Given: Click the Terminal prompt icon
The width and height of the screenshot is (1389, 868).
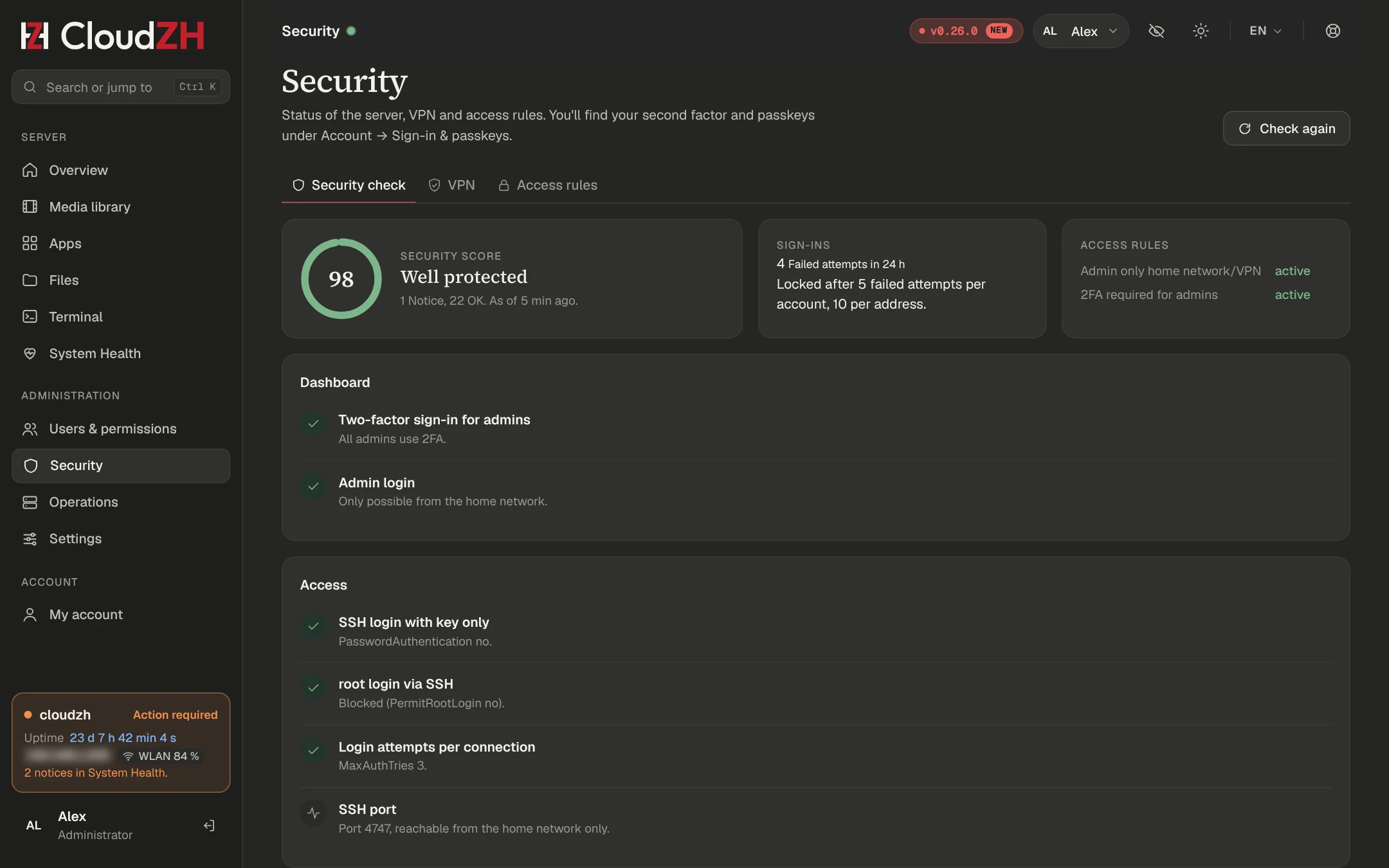Looking at the screenshot, I should tap(30, 317).
